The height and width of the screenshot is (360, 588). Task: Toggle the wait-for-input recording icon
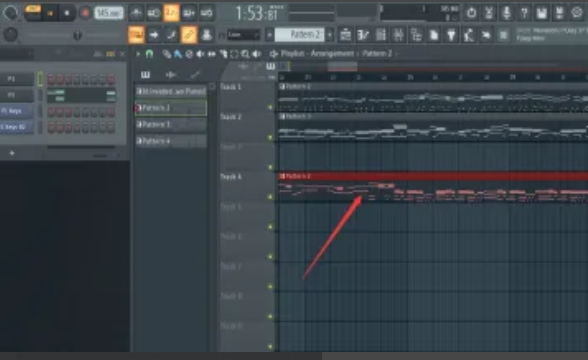tap(154, 14)
